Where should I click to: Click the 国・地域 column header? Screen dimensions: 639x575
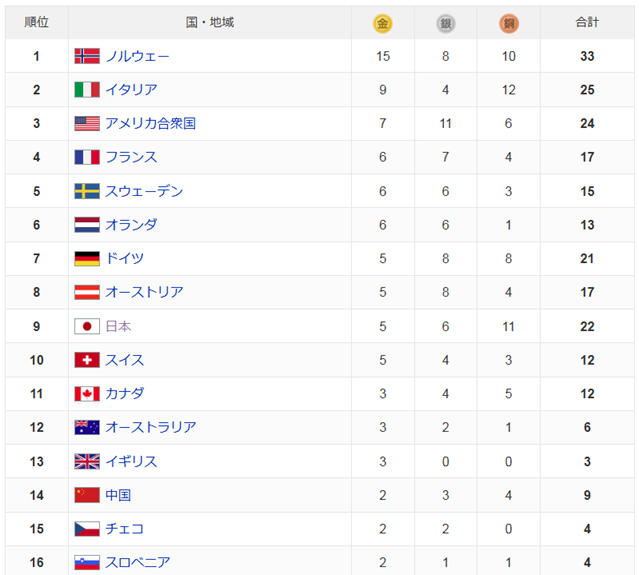coord(210,22)
